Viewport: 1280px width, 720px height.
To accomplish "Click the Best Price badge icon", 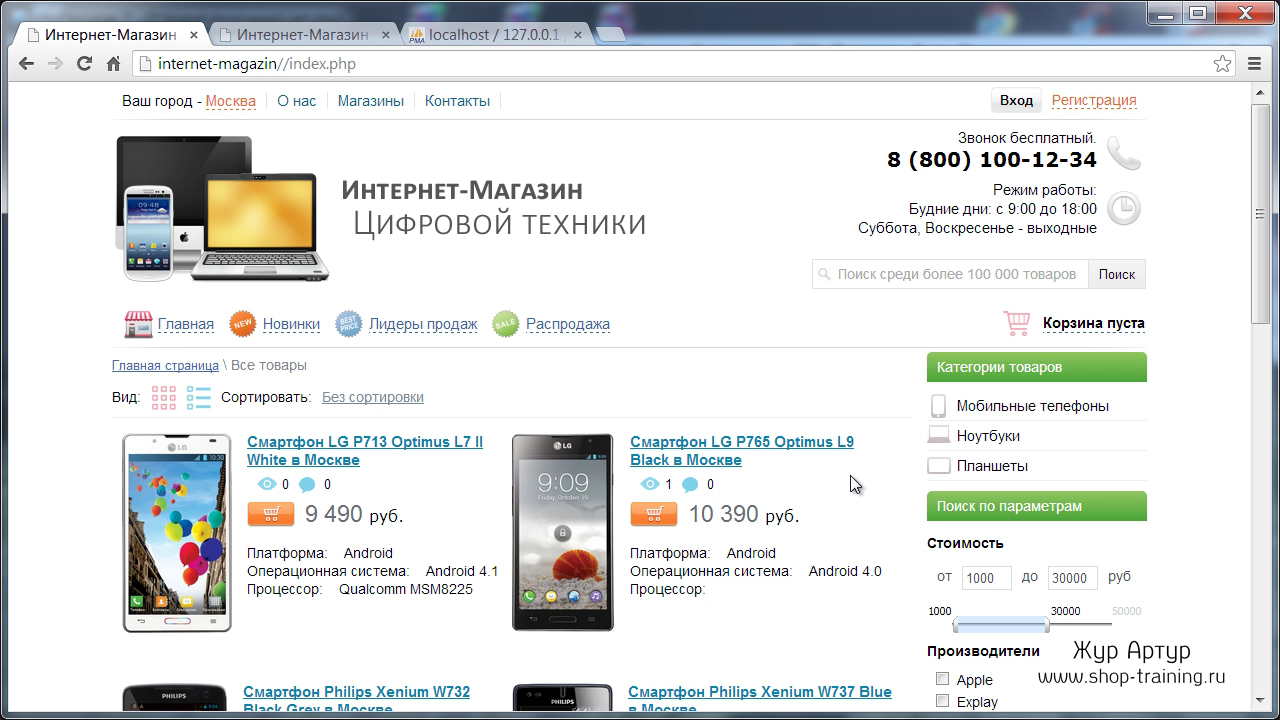I will point(348,324).
